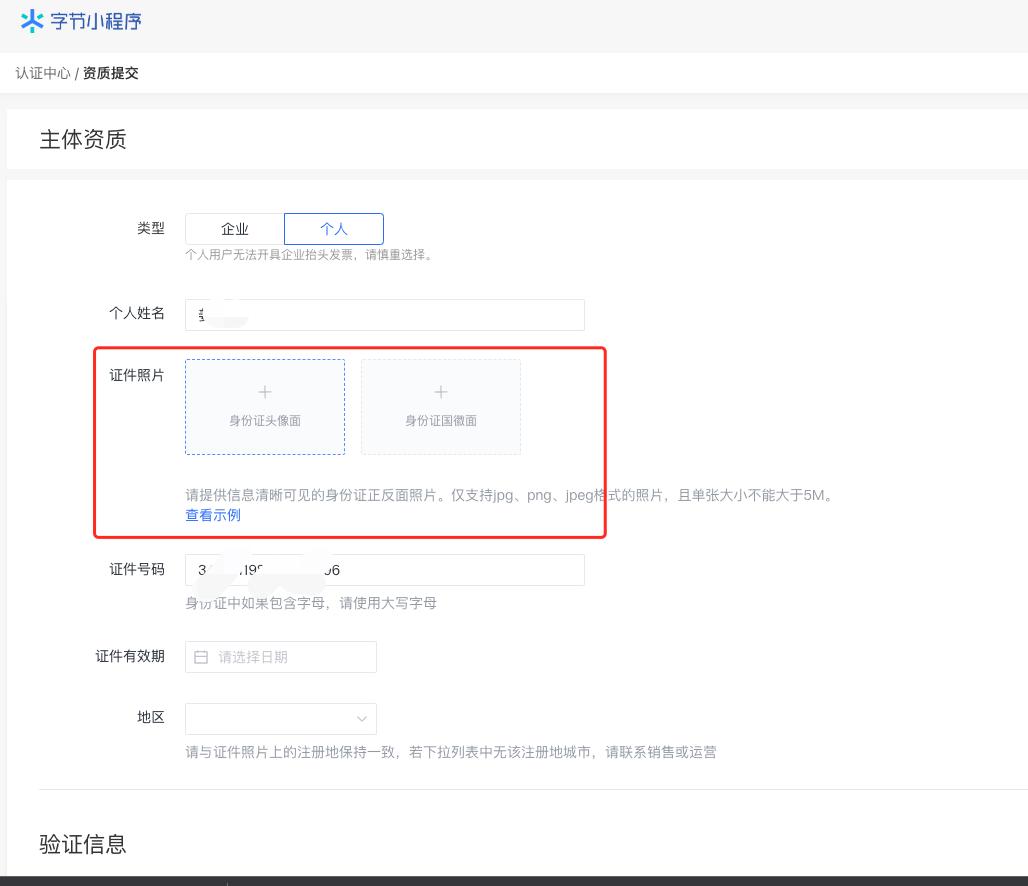
Task: Click the 证件照片 field label
Action: point(137,375)
